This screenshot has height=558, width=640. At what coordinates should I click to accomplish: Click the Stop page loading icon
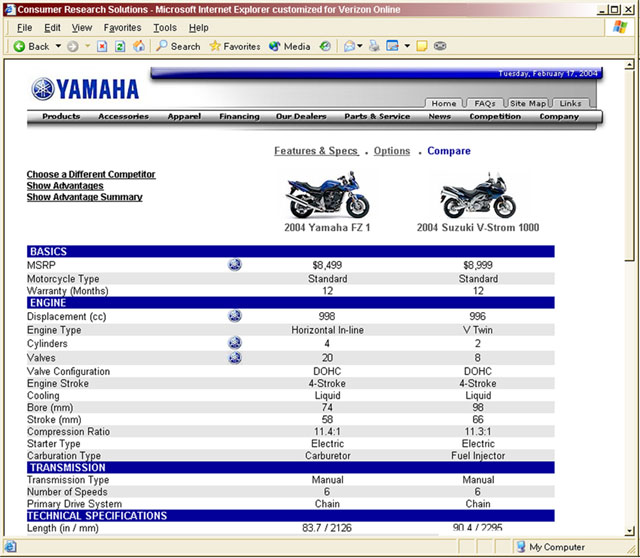pyautogui.click(x=102, y=47)
